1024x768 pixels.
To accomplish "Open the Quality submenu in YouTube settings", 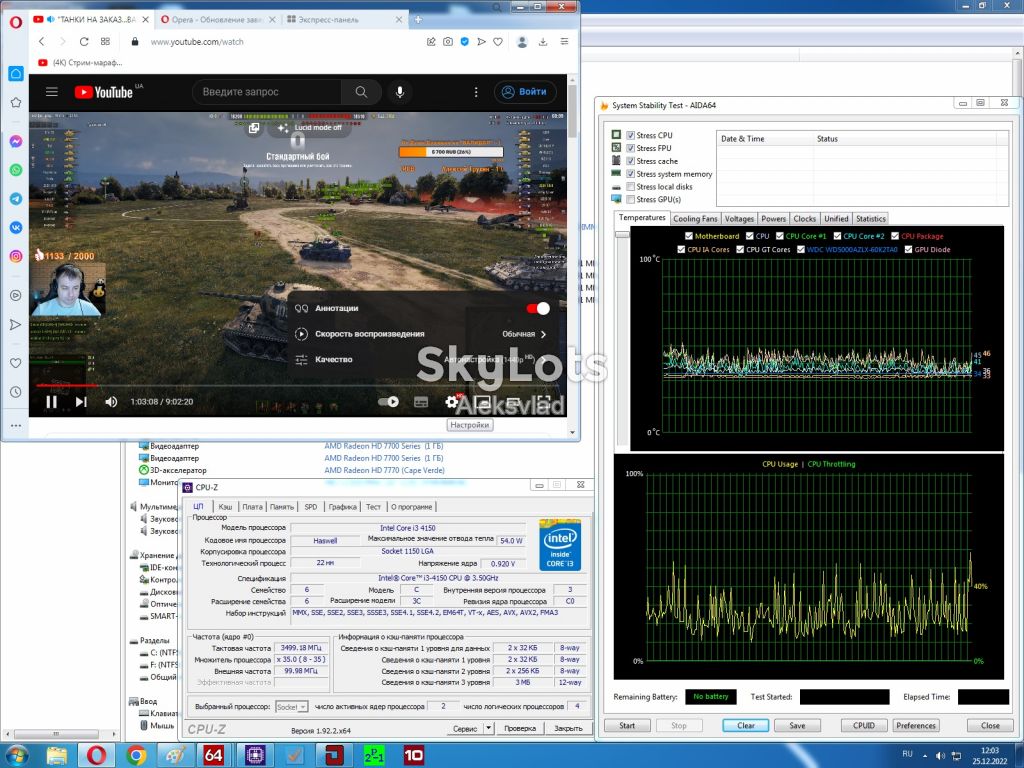I will [421, 359].
